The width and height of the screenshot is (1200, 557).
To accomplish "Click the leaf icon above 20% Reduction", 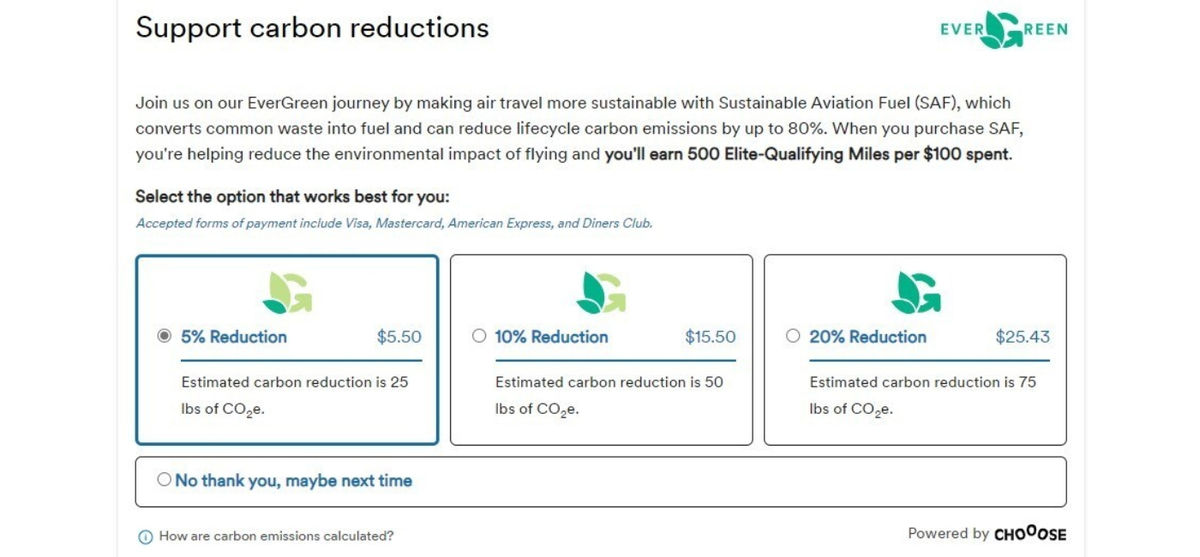I will point(915,291).
